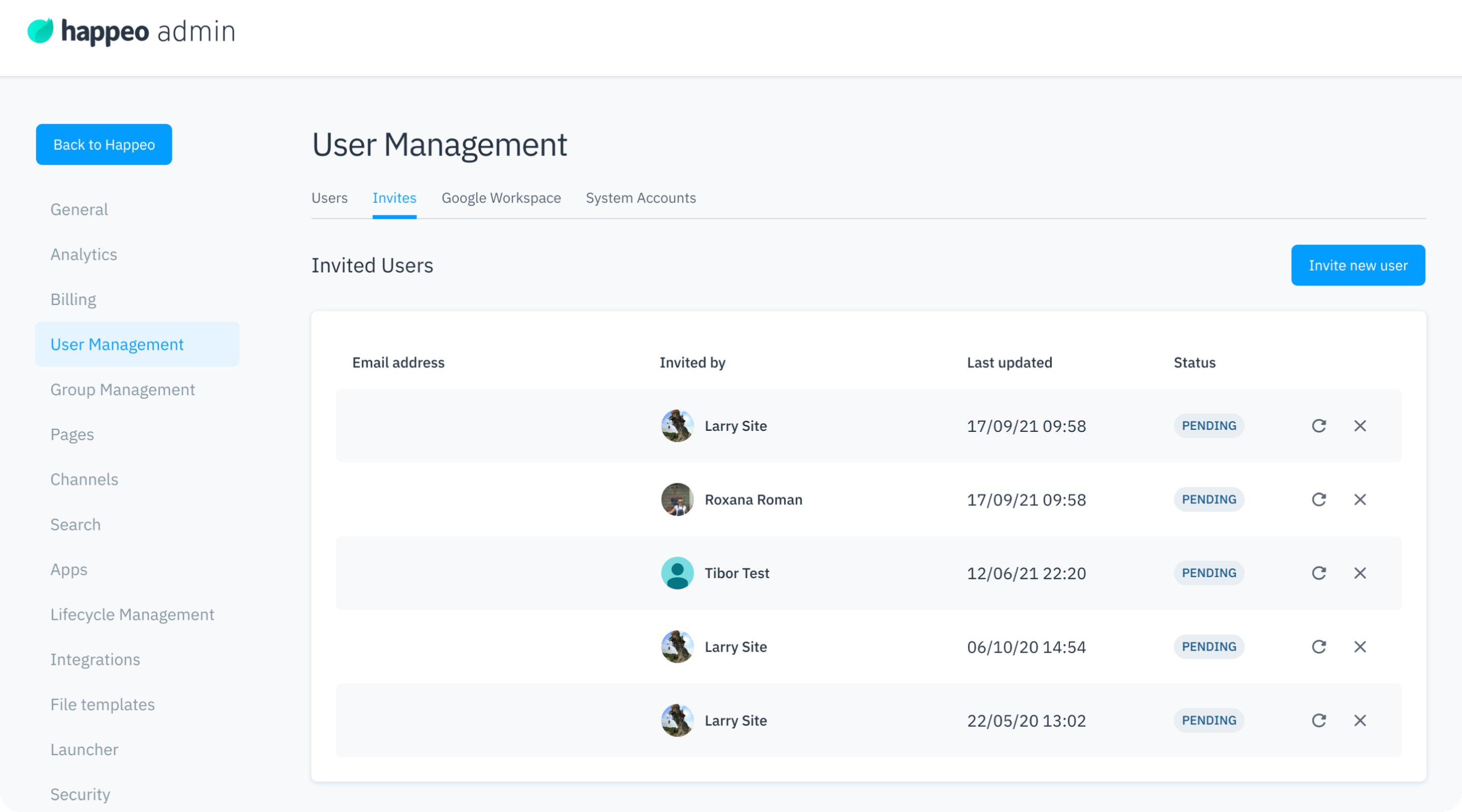Cancel the invite updated 22/05/20 13:02
The height and width of the screenshot is (812, 1462).
pyautogui.click(x=1360, y=720)
